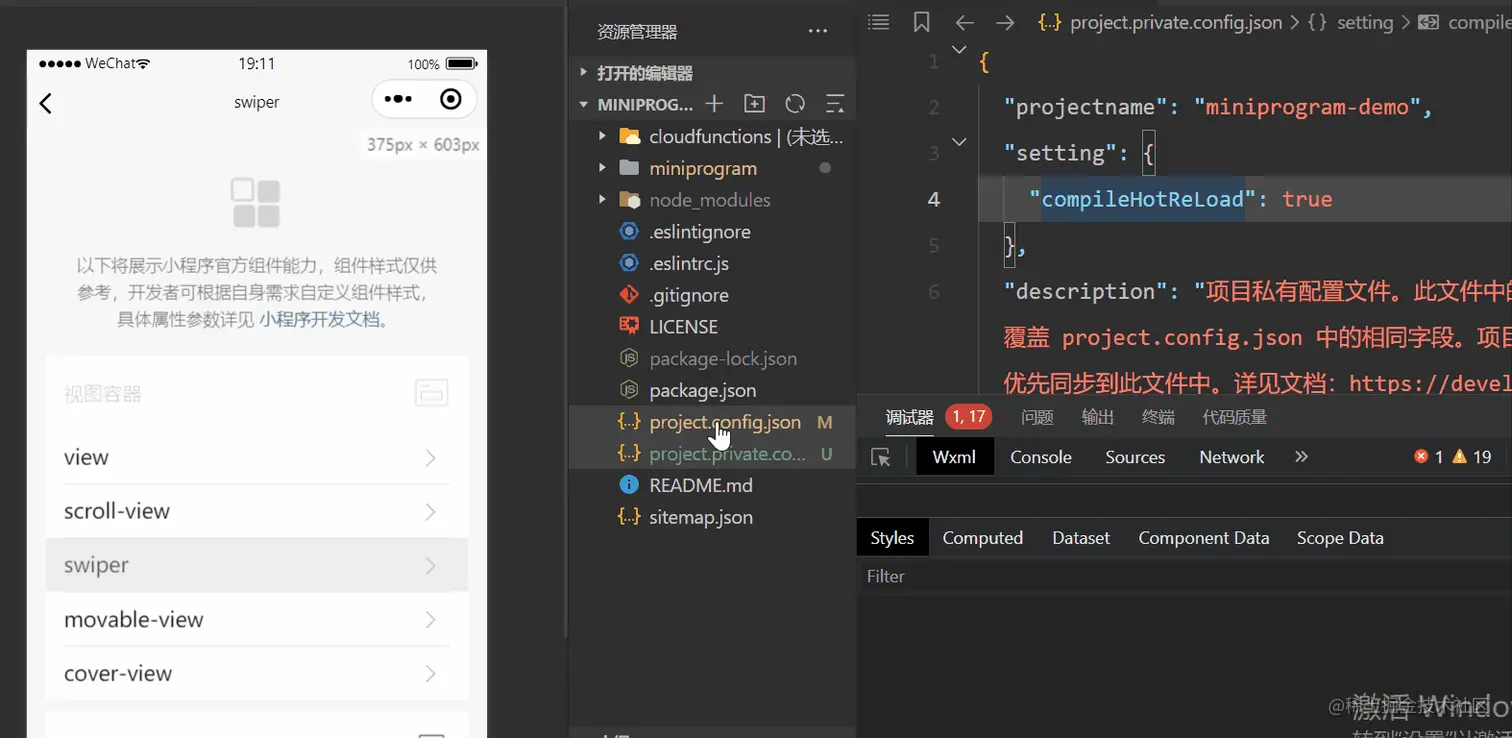Image resolution: width=1512 pixels, height=738 pixels.
Task: Open sitemap.json file
Action: (712, 517)
